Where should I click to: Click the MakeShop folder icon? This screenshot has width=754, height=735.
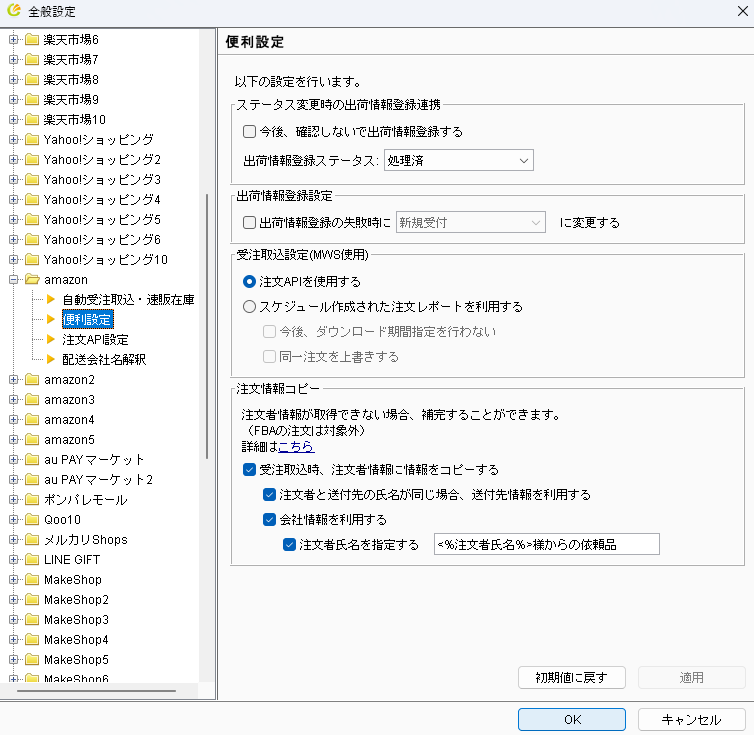pos(32,580)
